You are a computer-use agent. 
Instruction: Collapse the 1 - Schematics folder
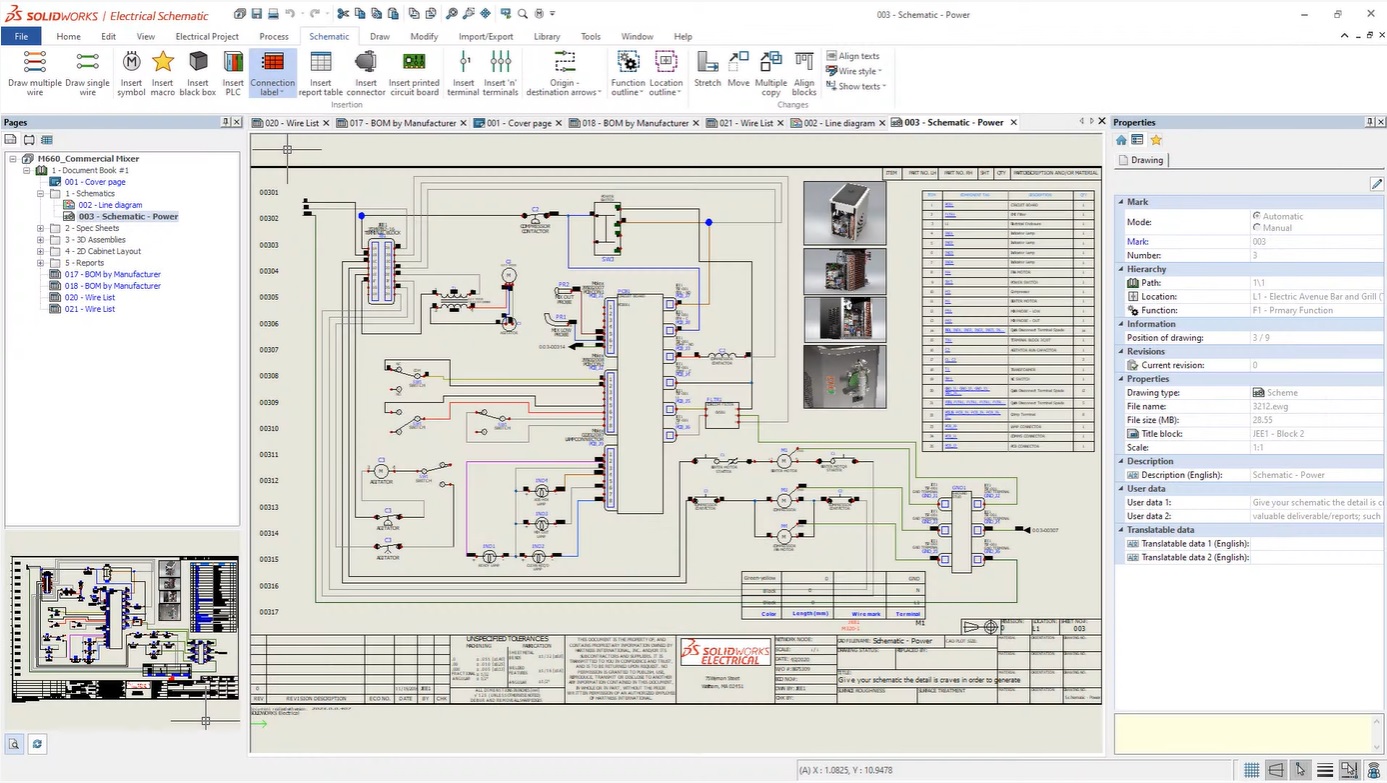point(41,193)
